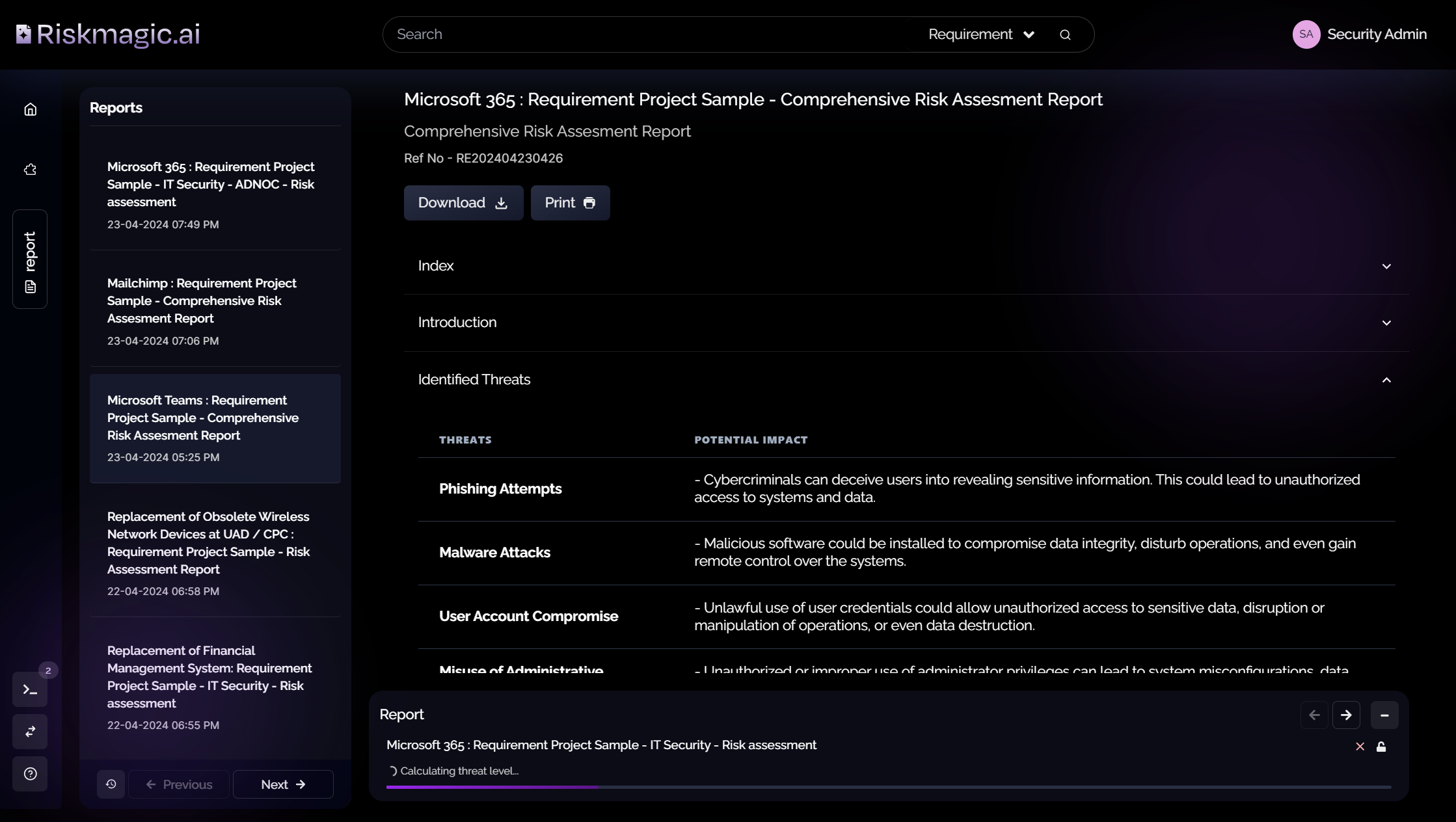Click the history clock icon

point(111,784)
